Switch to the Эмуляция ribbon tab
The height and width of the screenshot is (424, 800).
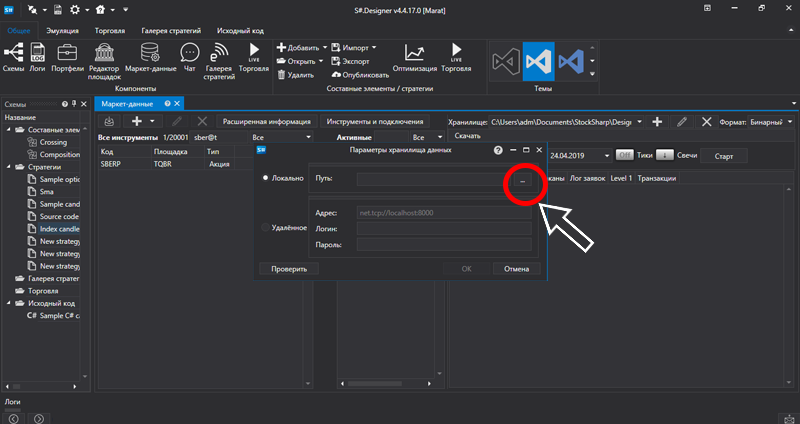pyautogui.click(x=64, y=31)
